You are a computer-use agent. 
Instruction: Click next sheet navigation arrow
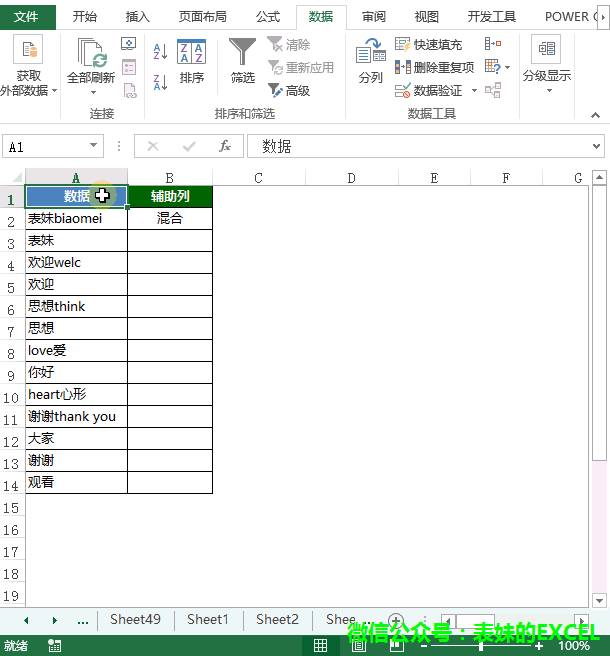point(55,620)
